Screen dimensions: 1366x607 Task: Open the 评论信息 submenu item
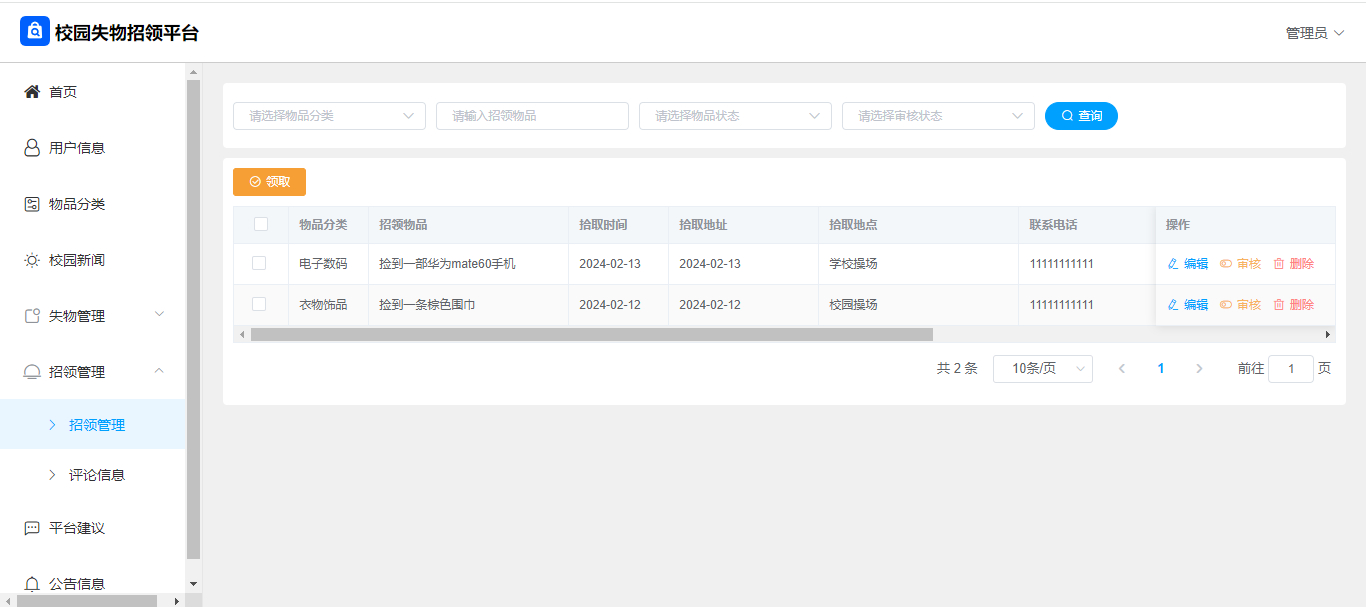coord(96,475)
